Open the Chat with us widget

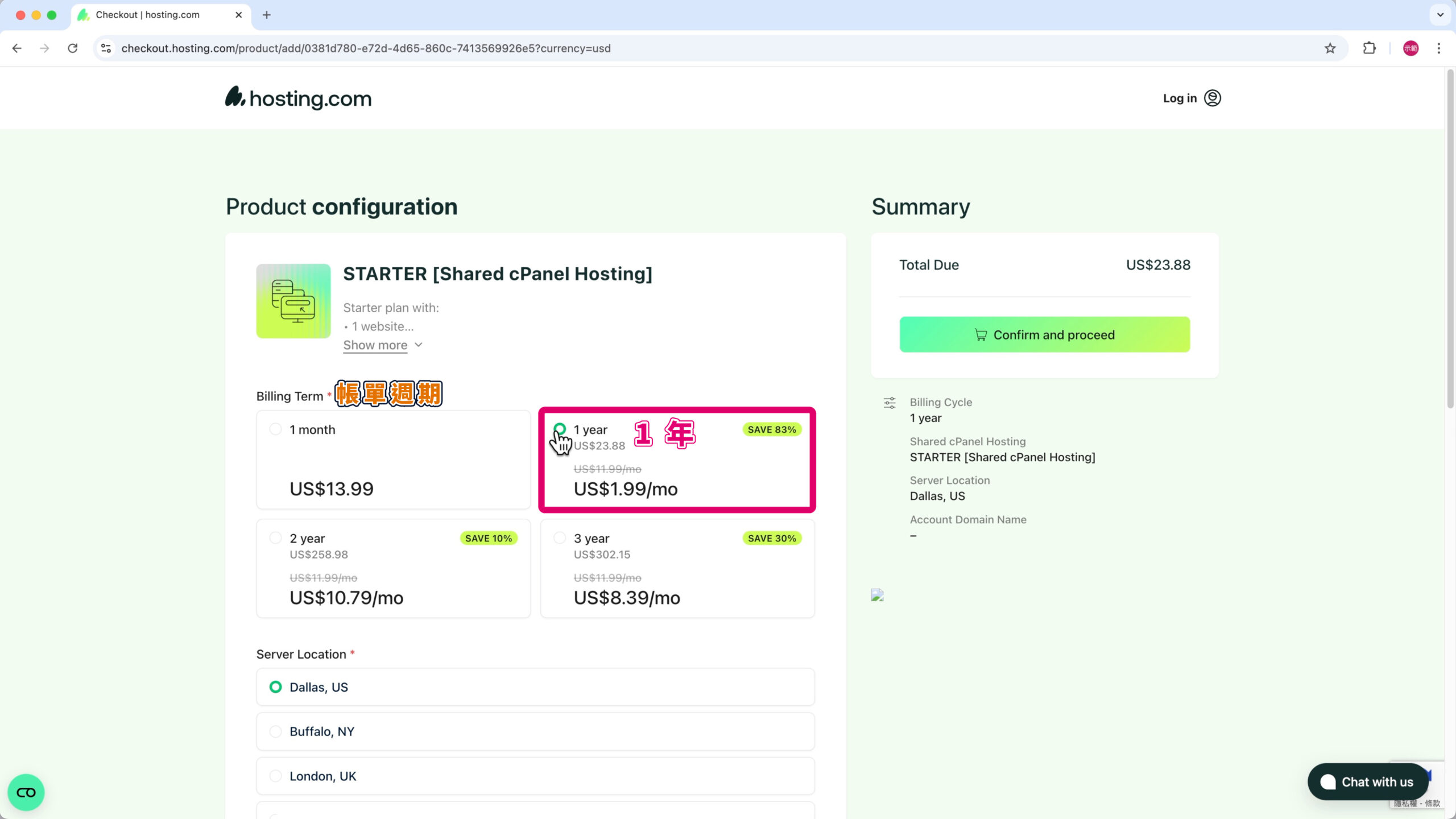[1367, 781]
